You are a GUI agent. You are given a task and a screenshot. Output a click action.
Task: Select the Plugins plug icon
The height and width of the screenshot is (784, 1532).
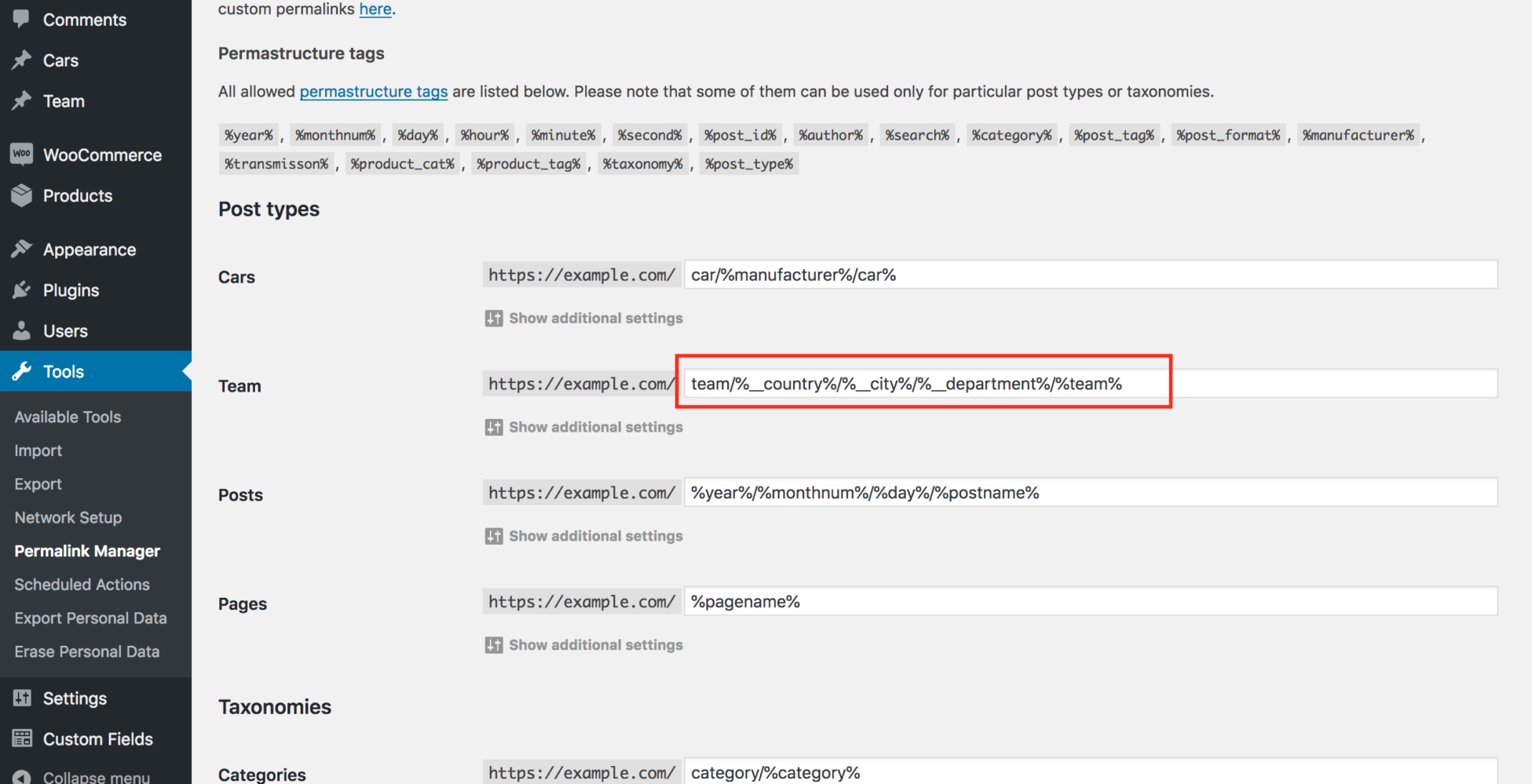[x=22, y=290]
